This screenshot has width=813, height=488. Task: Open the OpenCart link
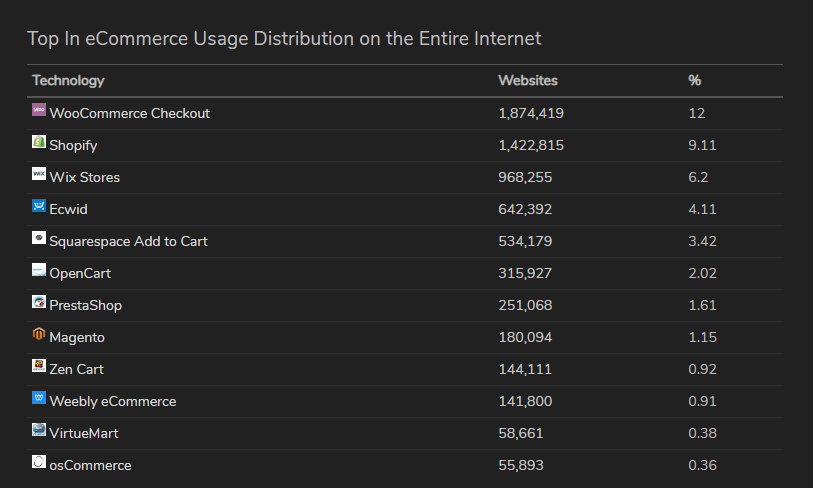(80, 273)
